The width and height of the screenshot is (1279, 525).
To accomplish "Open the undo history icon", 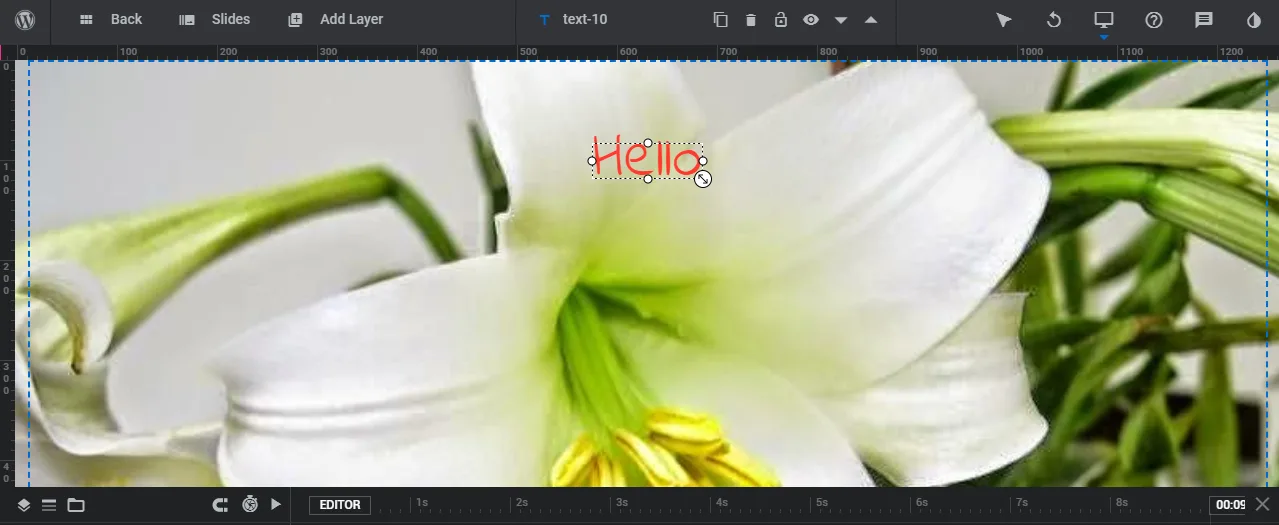I will pyautogui.click(x=1054, y=20).
